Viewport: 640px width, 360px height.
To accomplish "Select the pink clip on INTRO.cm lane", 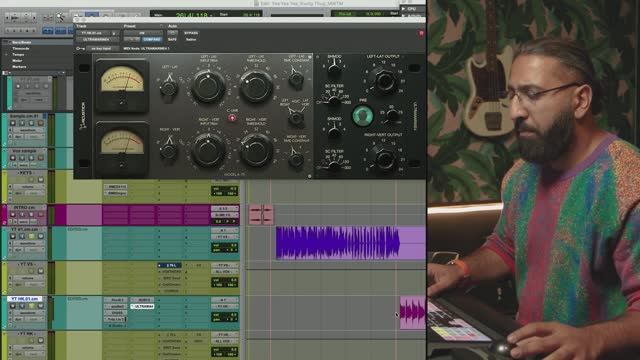I will coord(261,215).
